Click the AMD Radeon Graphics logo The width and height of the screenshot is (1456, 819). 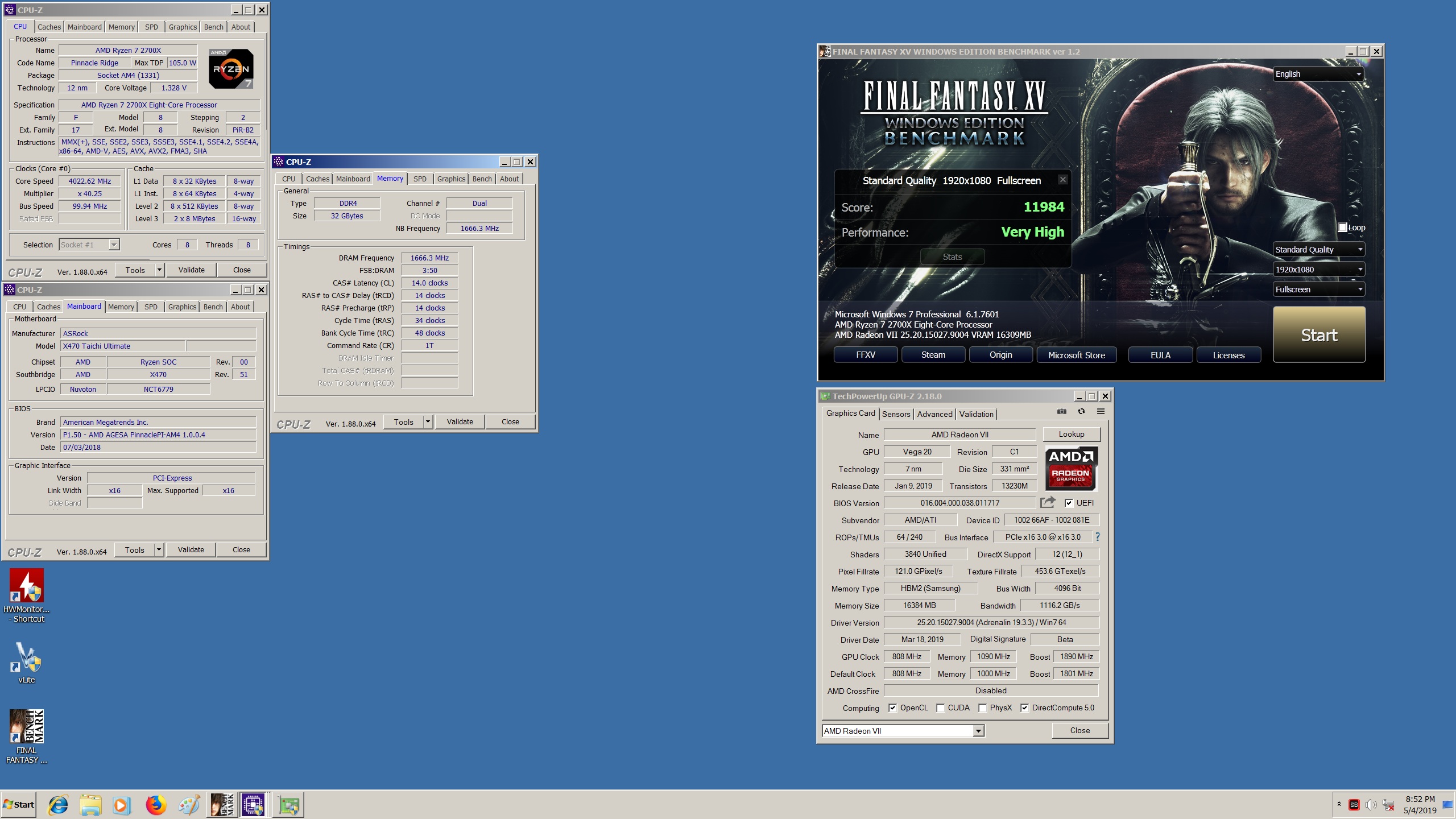pos(1071,469)
